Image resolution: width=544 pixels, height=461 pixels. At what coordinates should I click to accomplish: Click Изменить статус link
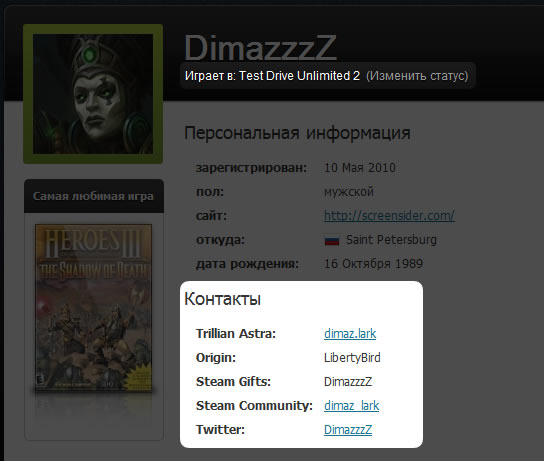pyautogui.click(x=417, y=76)
